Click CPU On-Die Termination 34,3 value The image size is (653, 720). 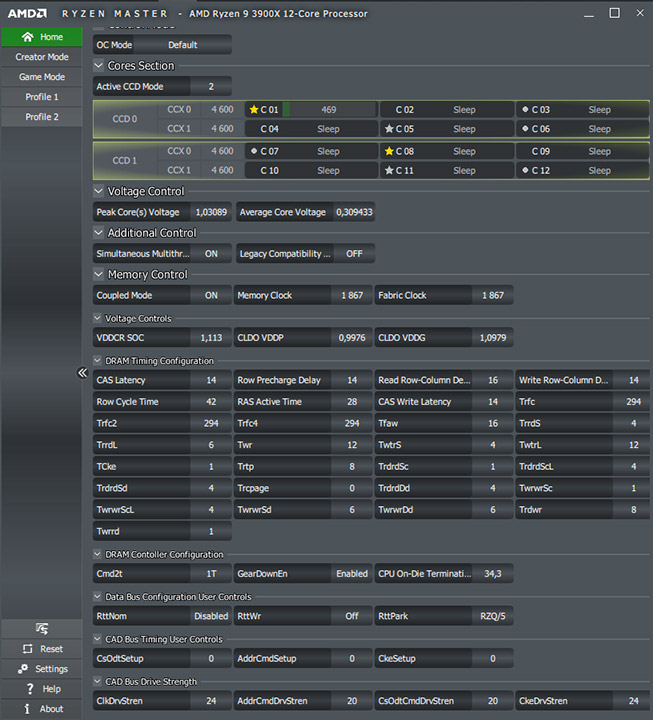[x=493, y=574]
